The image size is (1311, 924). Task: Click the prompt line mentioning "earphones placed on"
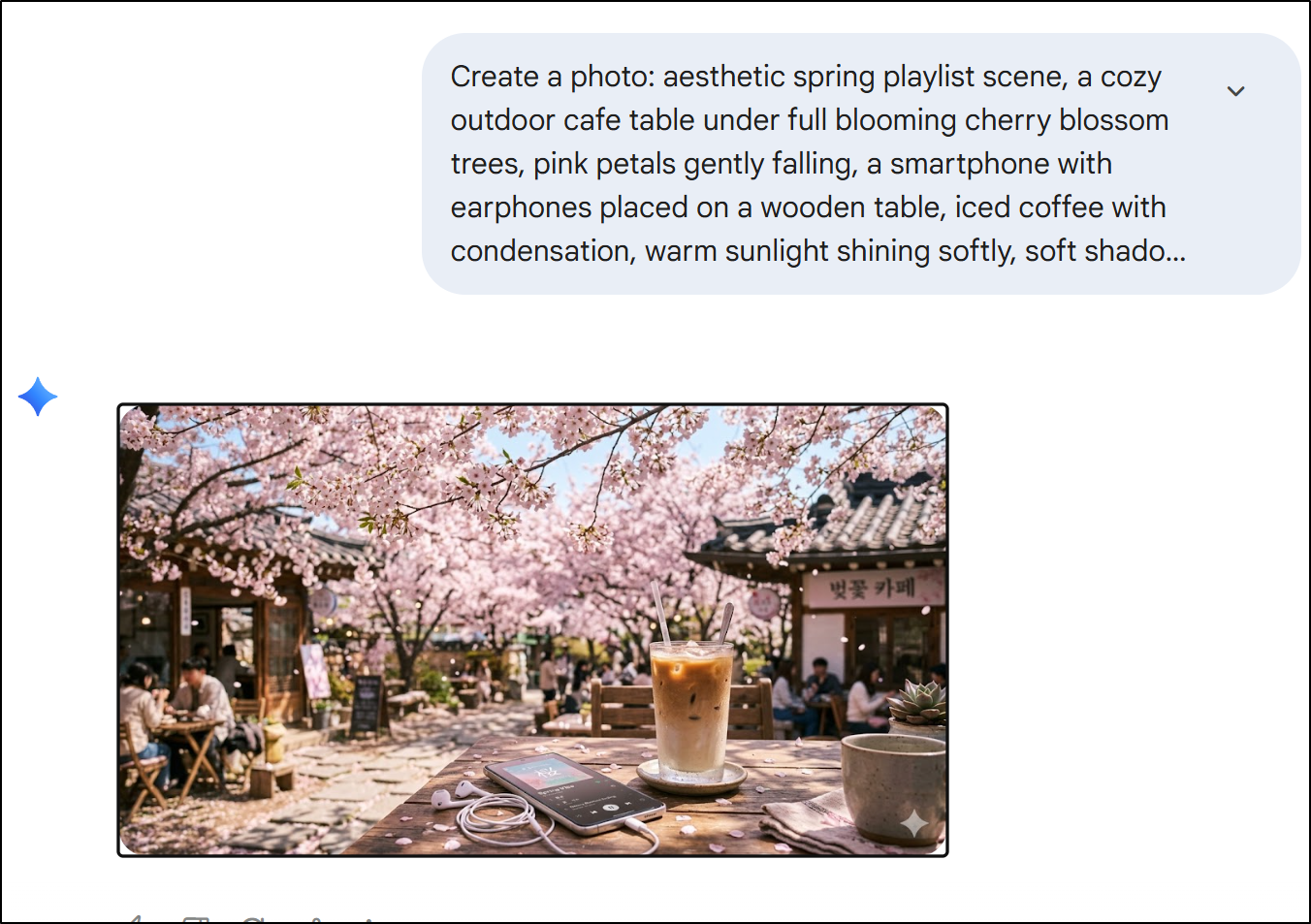click(807, 207)
